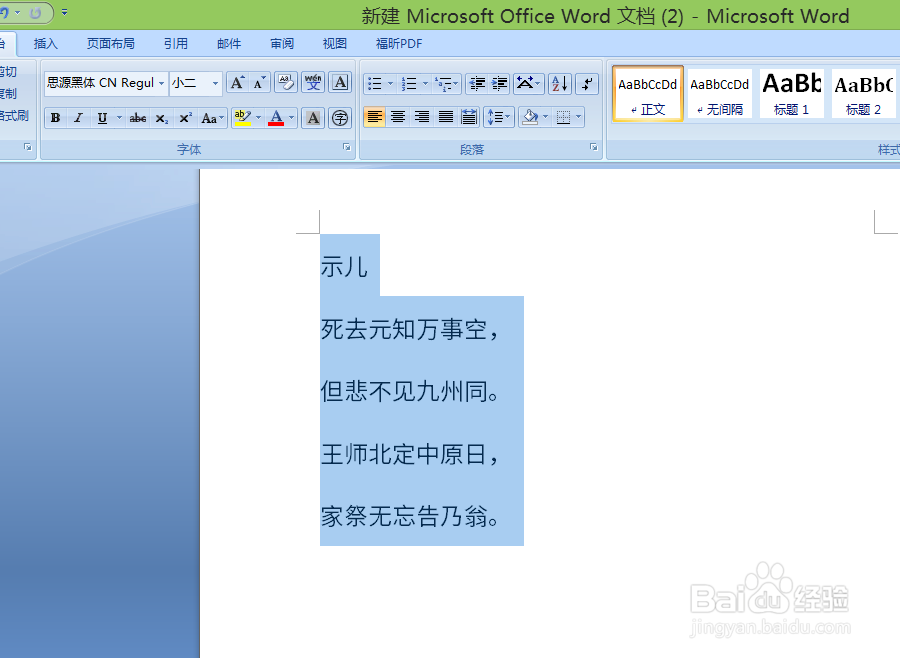Open the phonetic guide (wén) tool

tap(313, 83)
